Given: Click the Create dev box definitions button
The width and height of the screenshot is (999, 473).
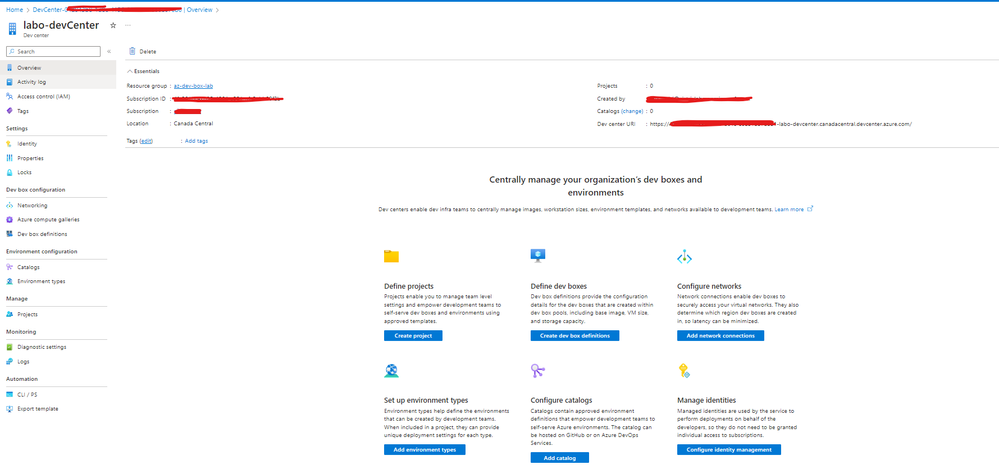Looking at the screenshot, I should 575,336.
